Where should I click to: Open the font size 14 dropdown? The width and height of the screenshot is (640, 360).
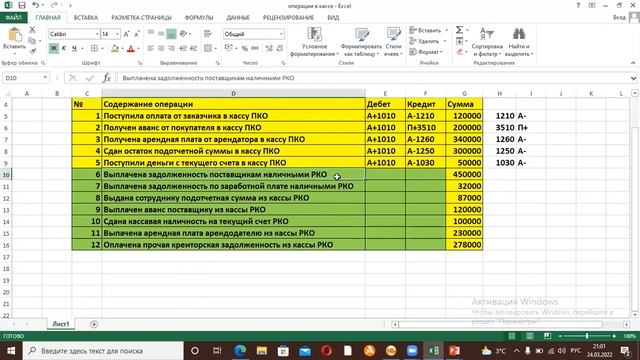[x=118, y=34]
